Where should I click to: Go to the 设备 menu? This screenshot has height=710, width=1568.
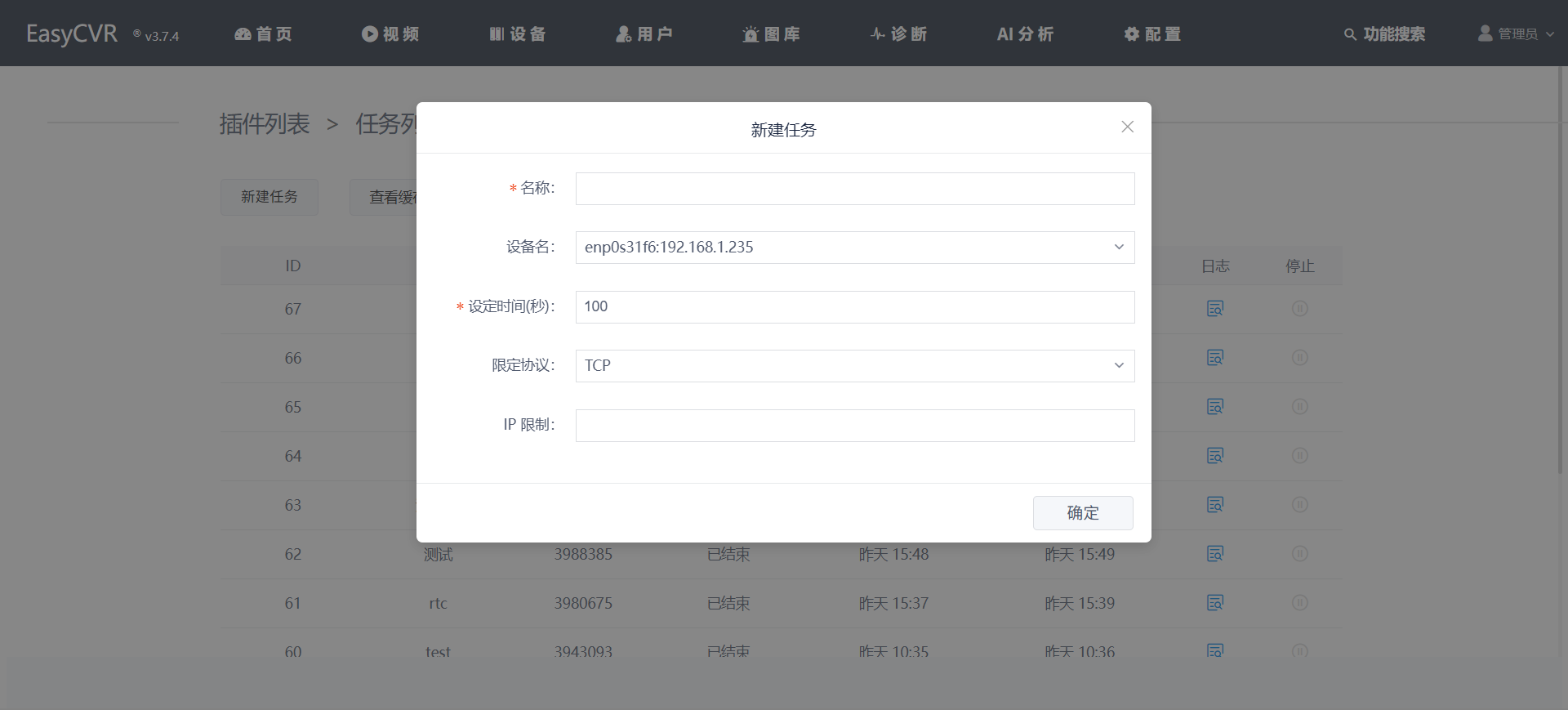tap(518, 33)
